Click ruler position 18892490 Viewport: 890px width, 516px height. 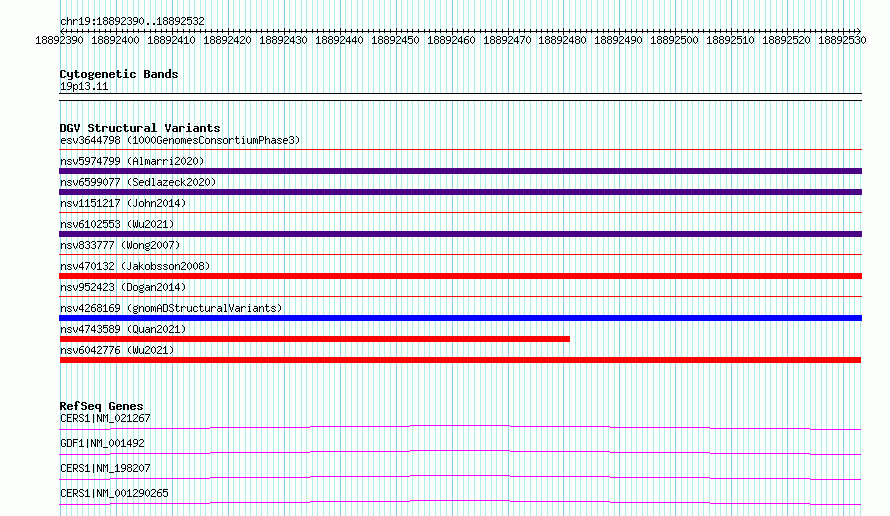(x=618, y=40)
